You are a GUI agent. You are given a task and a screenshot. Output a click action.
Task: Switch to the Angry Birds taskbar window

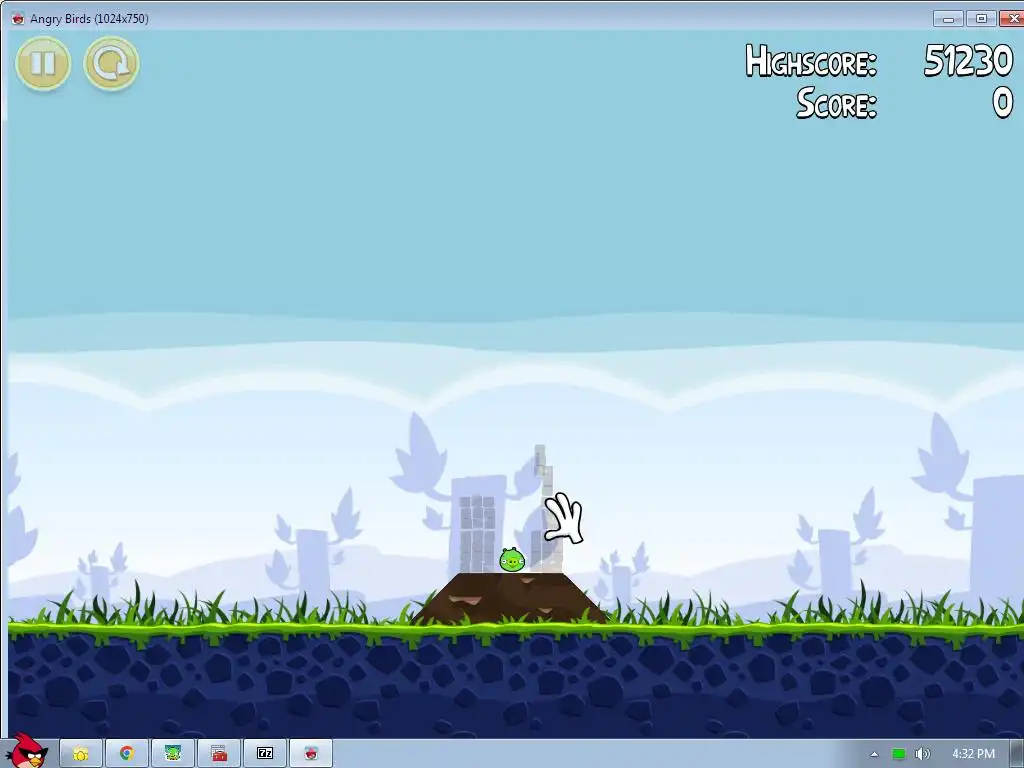point(312,753)
